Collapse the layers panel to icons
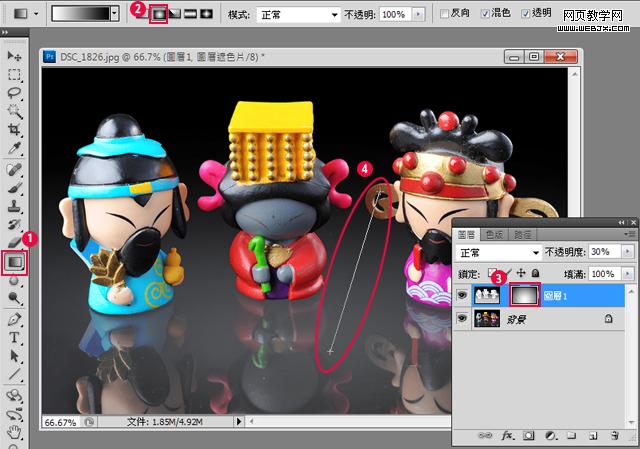The width and height of the screenshot is (640, 449). [x=621, y=222]
